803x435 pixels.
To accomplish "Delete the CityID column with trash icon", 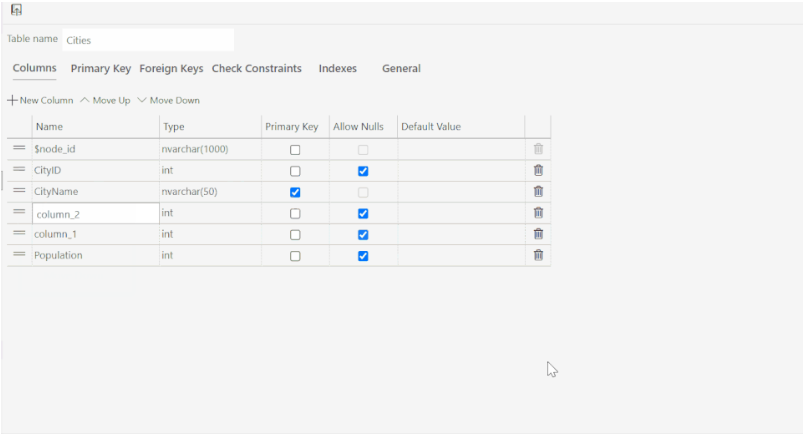I will click(538, 170).
